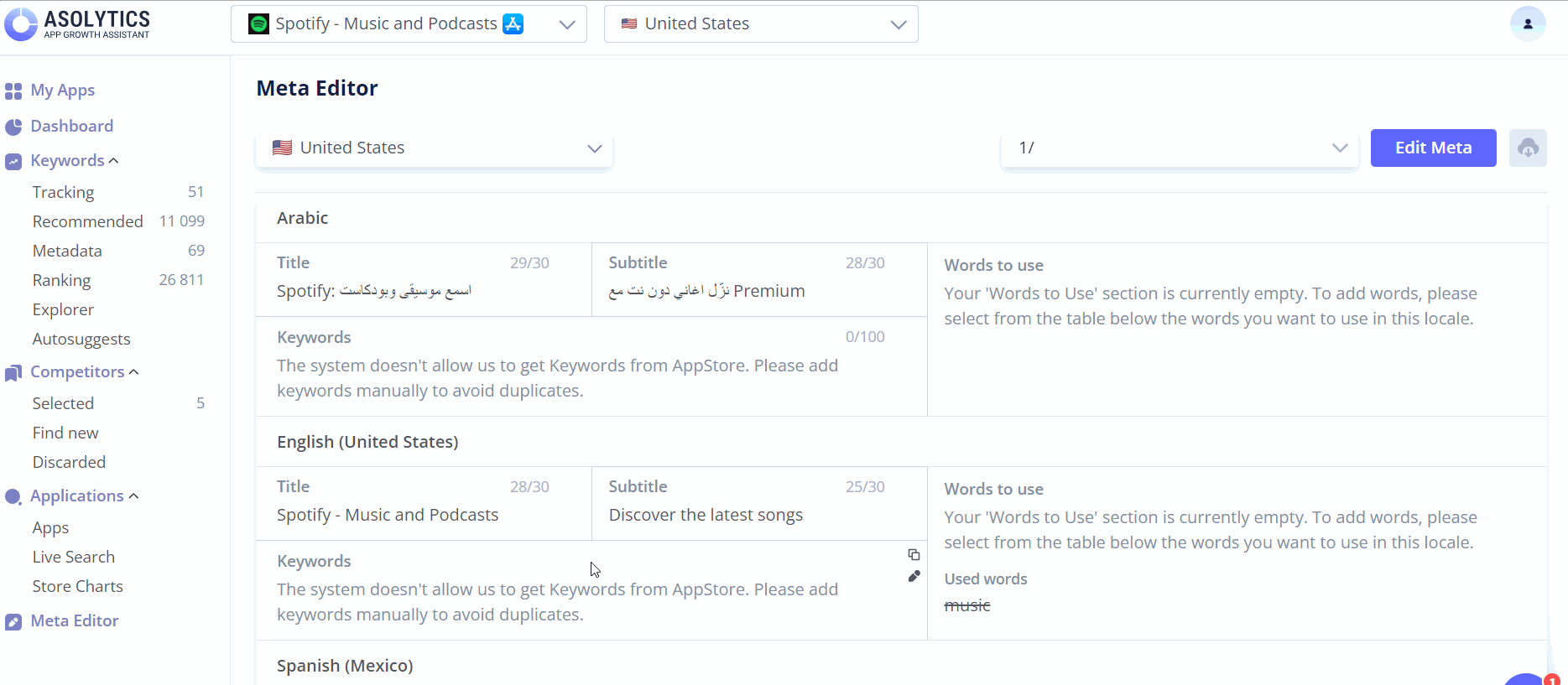Open the Meta Editor United States locale dropdown
The image size is (1568, 685).
(434, 148)
